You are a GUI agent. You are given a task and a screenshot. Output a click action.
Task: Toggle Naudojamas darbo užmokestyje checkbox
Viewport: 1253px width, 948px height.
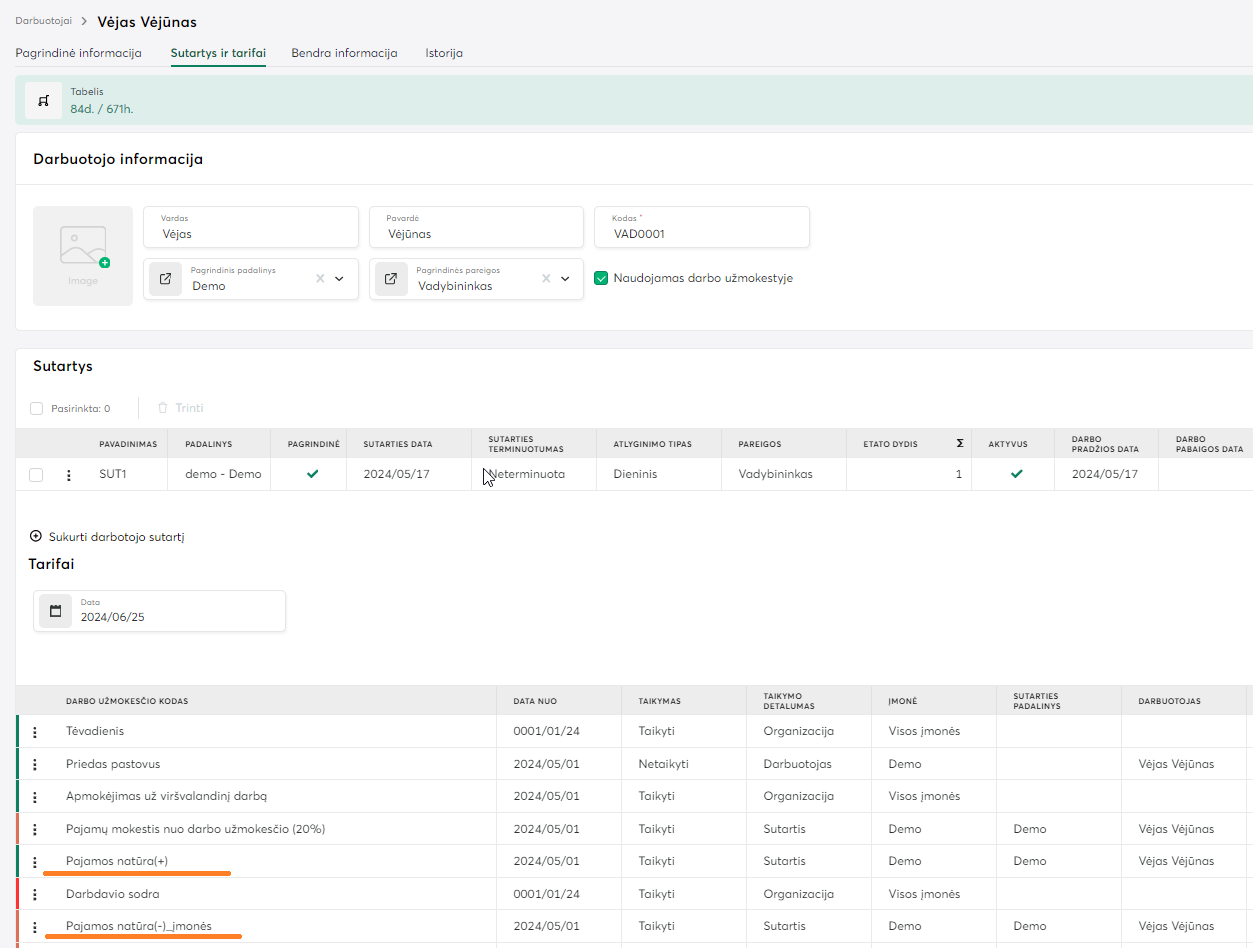pos(601,278)
